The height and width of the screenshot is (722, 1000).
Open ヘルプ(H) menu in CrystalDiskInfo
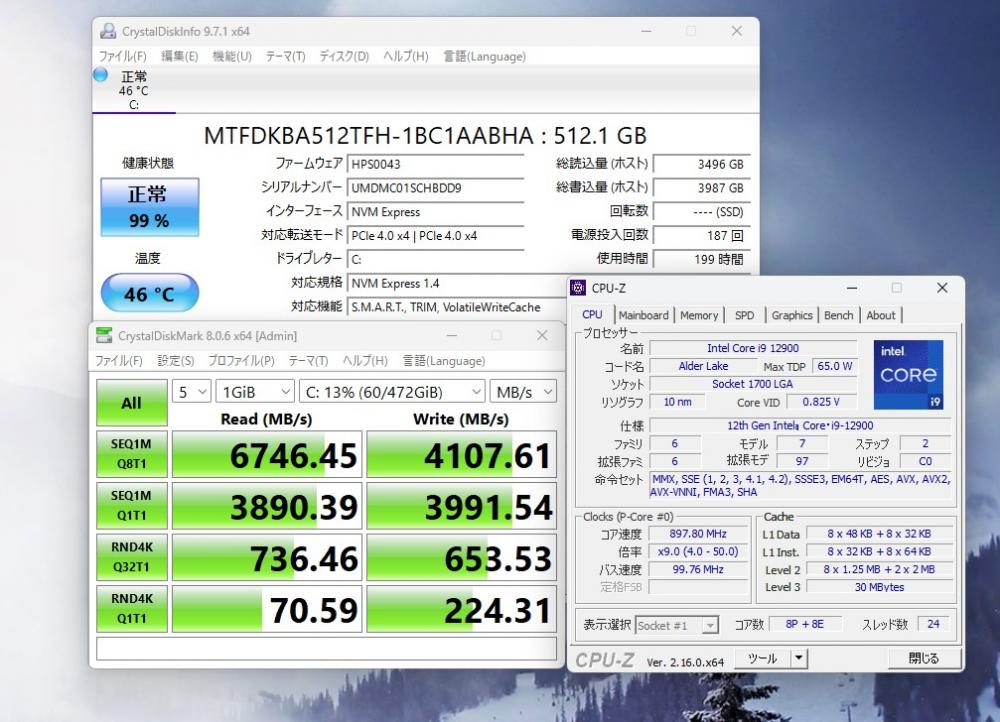406,56
